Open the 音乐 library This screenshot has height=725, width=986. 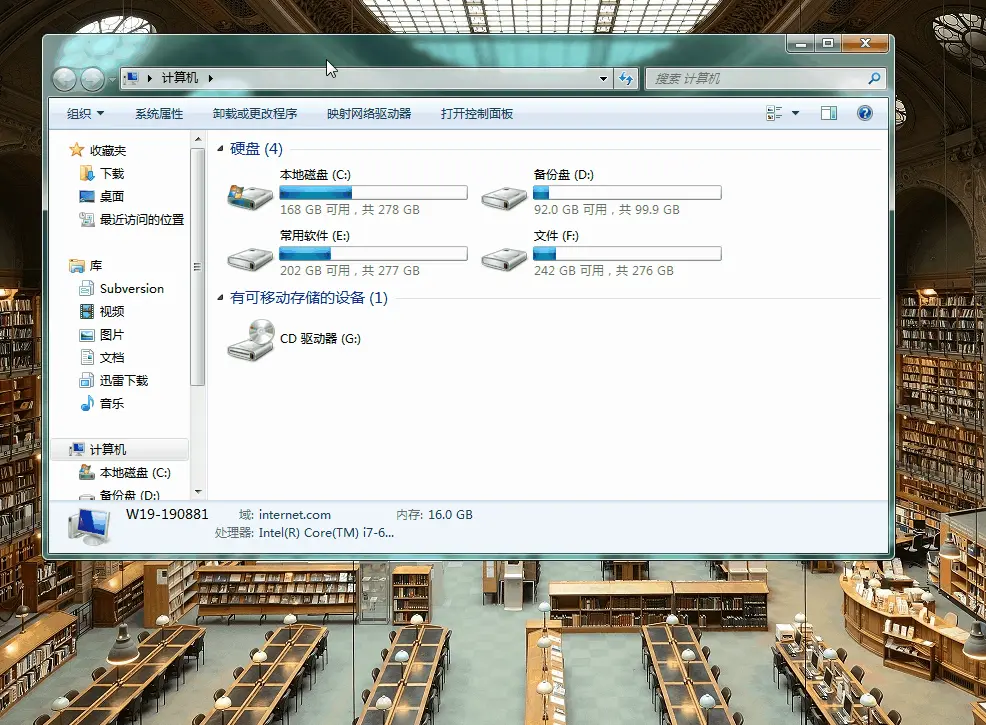[102, 403]
